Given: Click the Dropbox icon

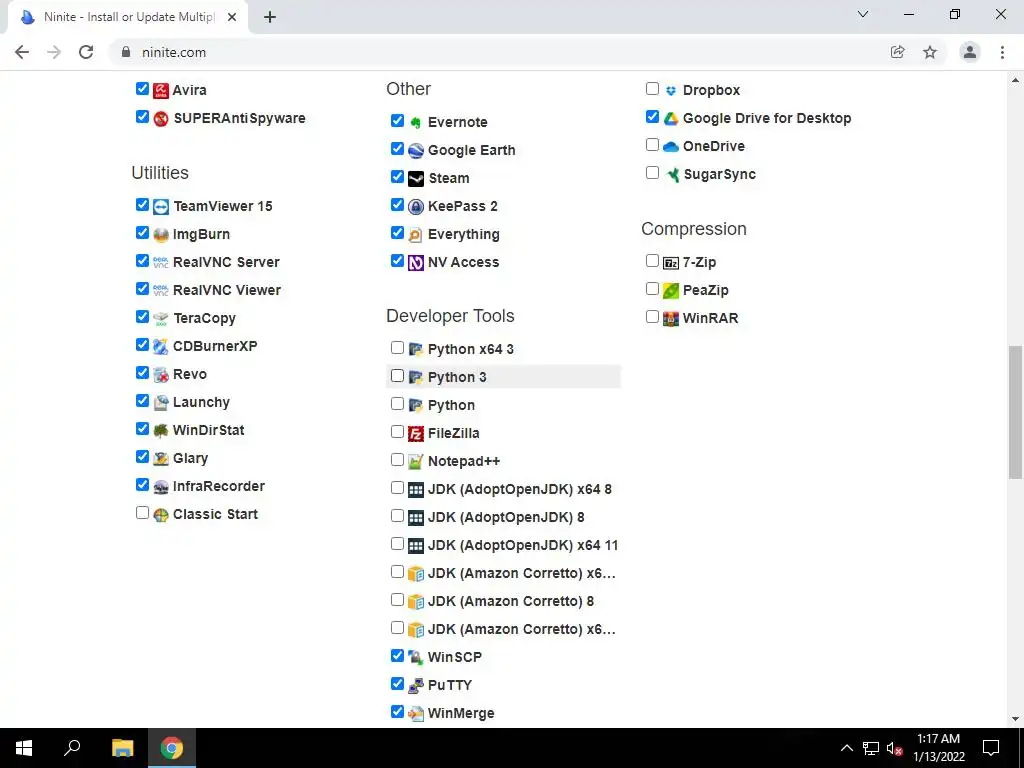Looking at the screenshot, I should tap(671, 90).
